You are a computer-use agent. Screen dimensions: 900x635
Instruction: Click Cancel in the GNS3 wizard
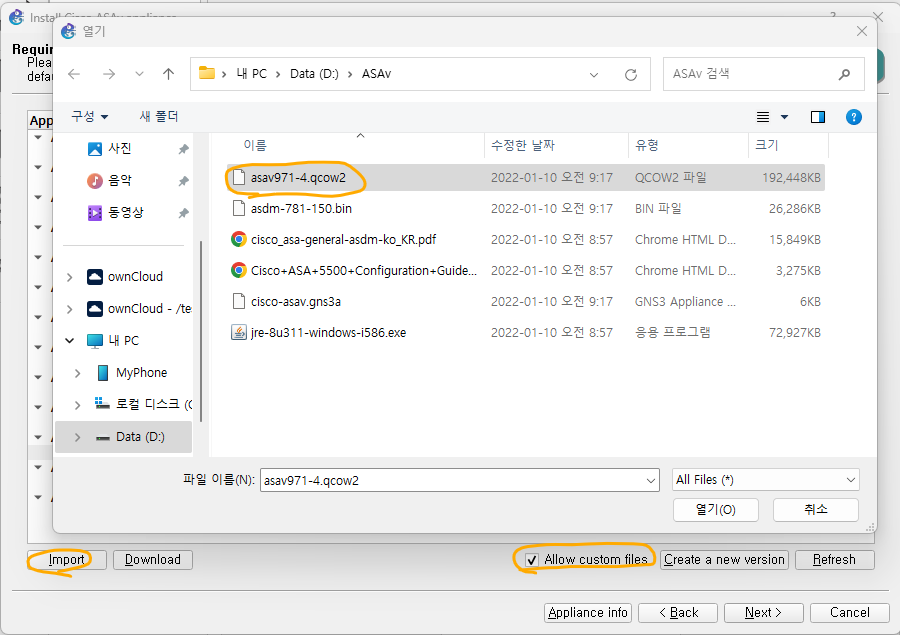point(850,613)
